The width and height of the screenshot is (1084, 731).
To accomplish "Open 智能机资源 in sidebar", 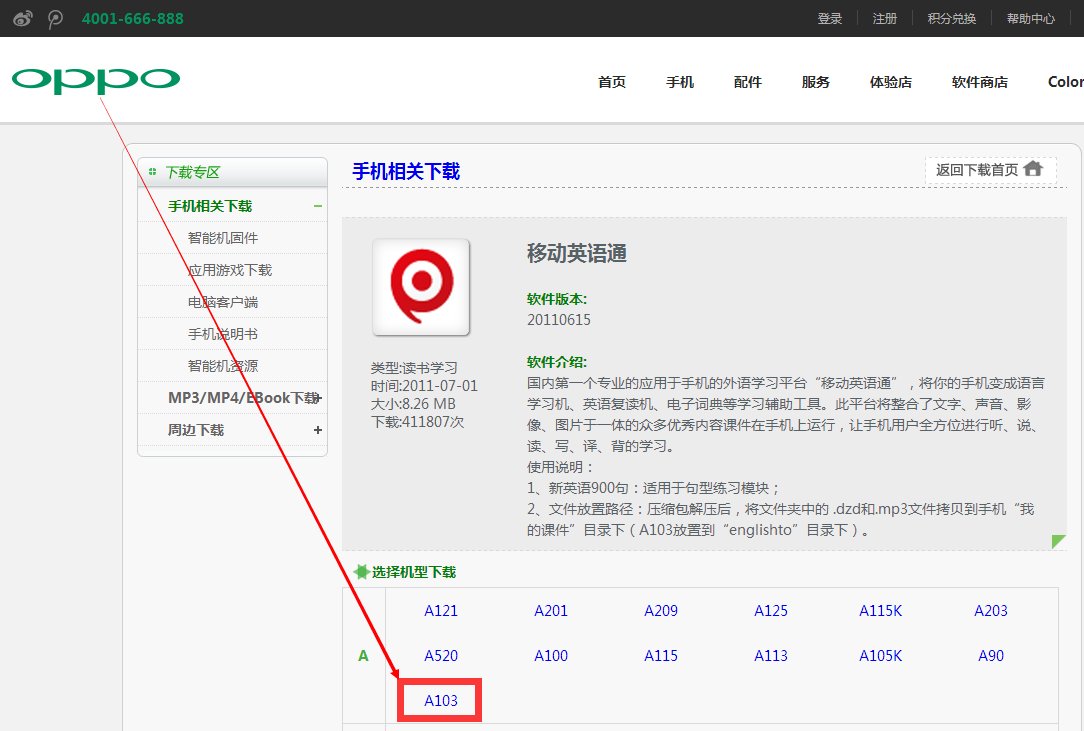I will (x=223, y=366).
